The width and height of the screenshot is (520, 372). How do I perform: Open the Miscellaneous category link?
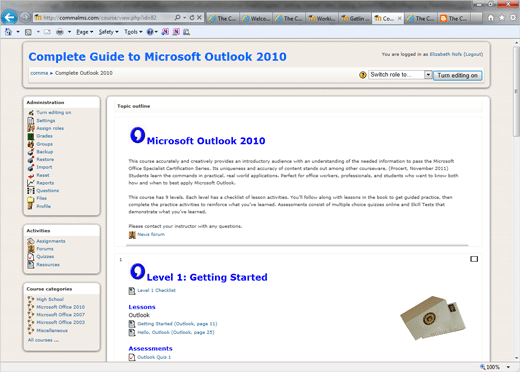52,331
